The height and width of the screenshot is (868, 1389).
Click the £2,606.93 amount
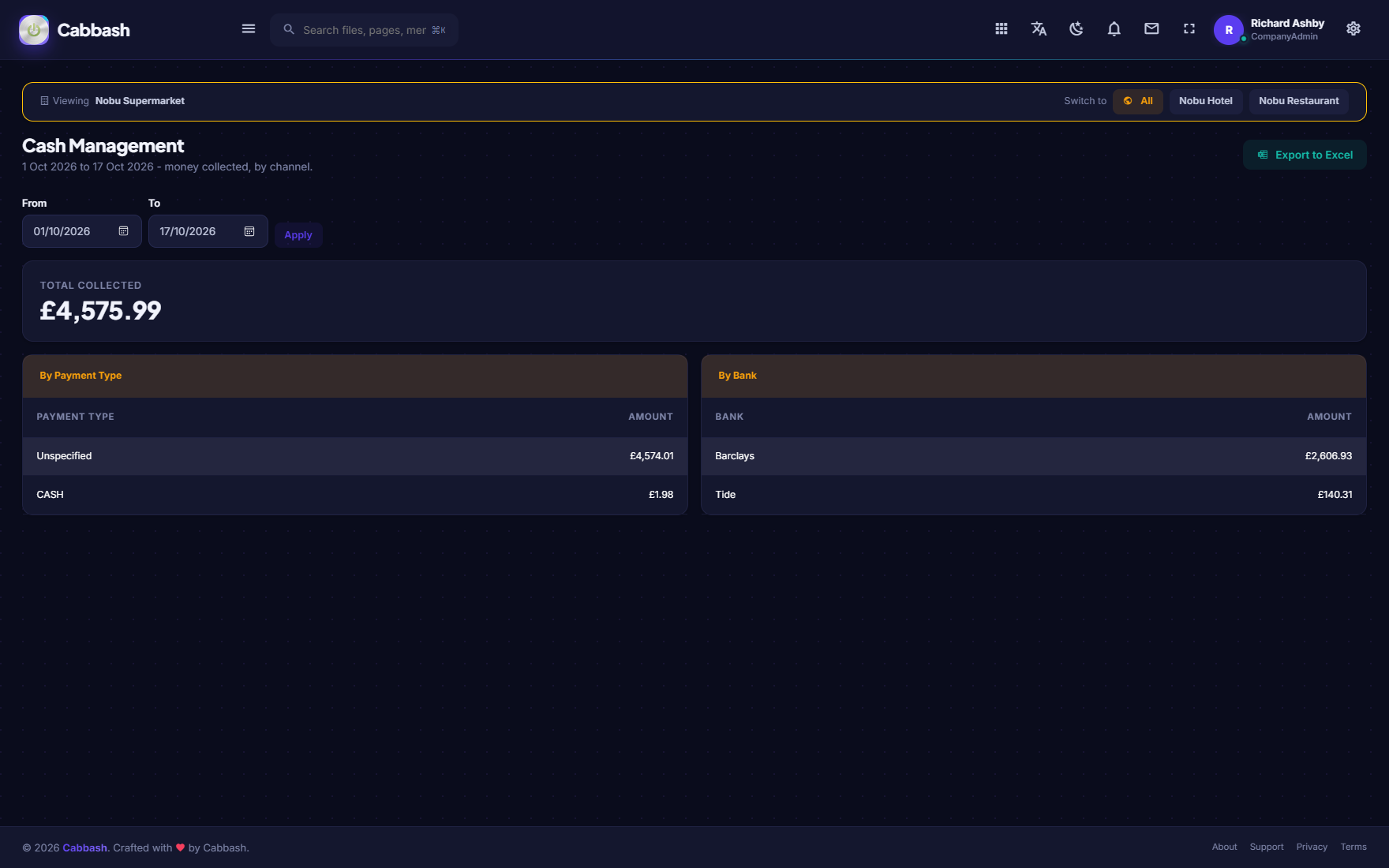(x=1328, y=456)
